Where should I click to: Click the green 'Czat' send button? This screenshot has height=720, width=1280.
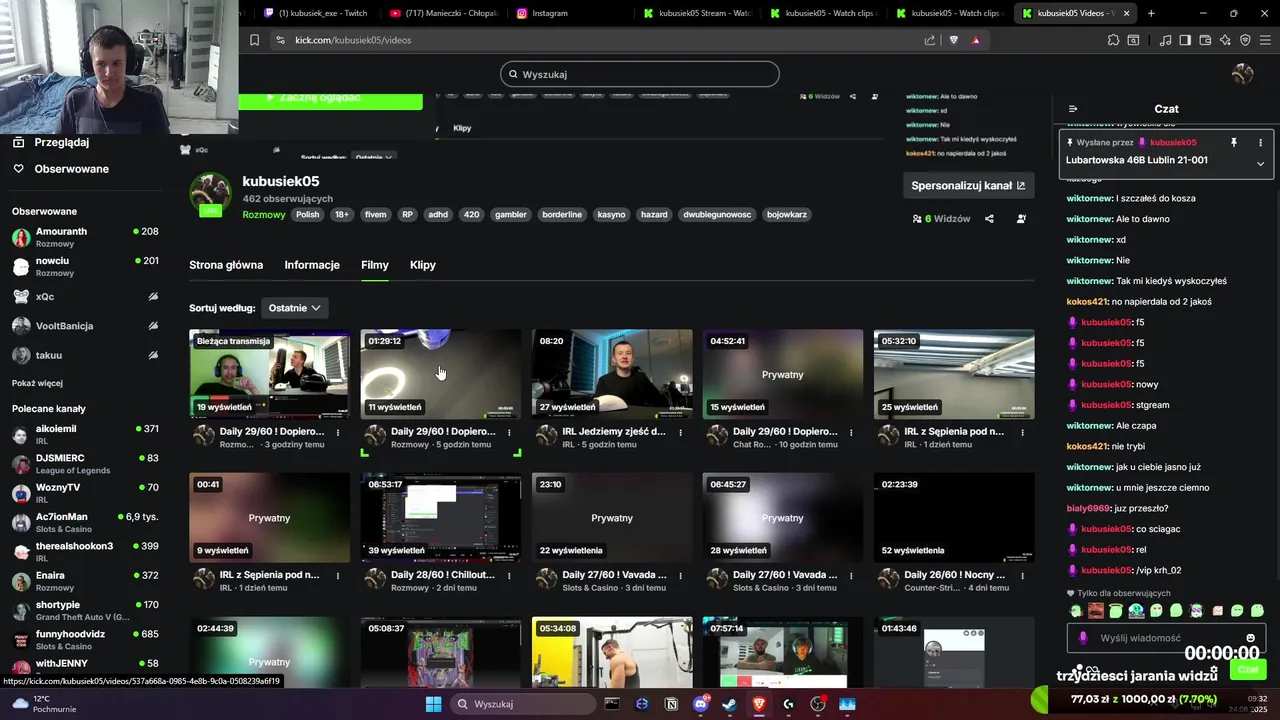[1248, 670]
